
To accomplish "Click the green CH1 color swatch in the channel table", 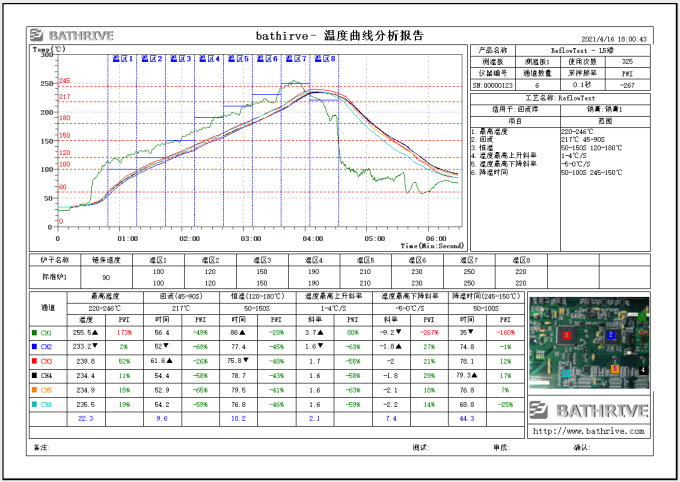I will click(x=35, y=331).
